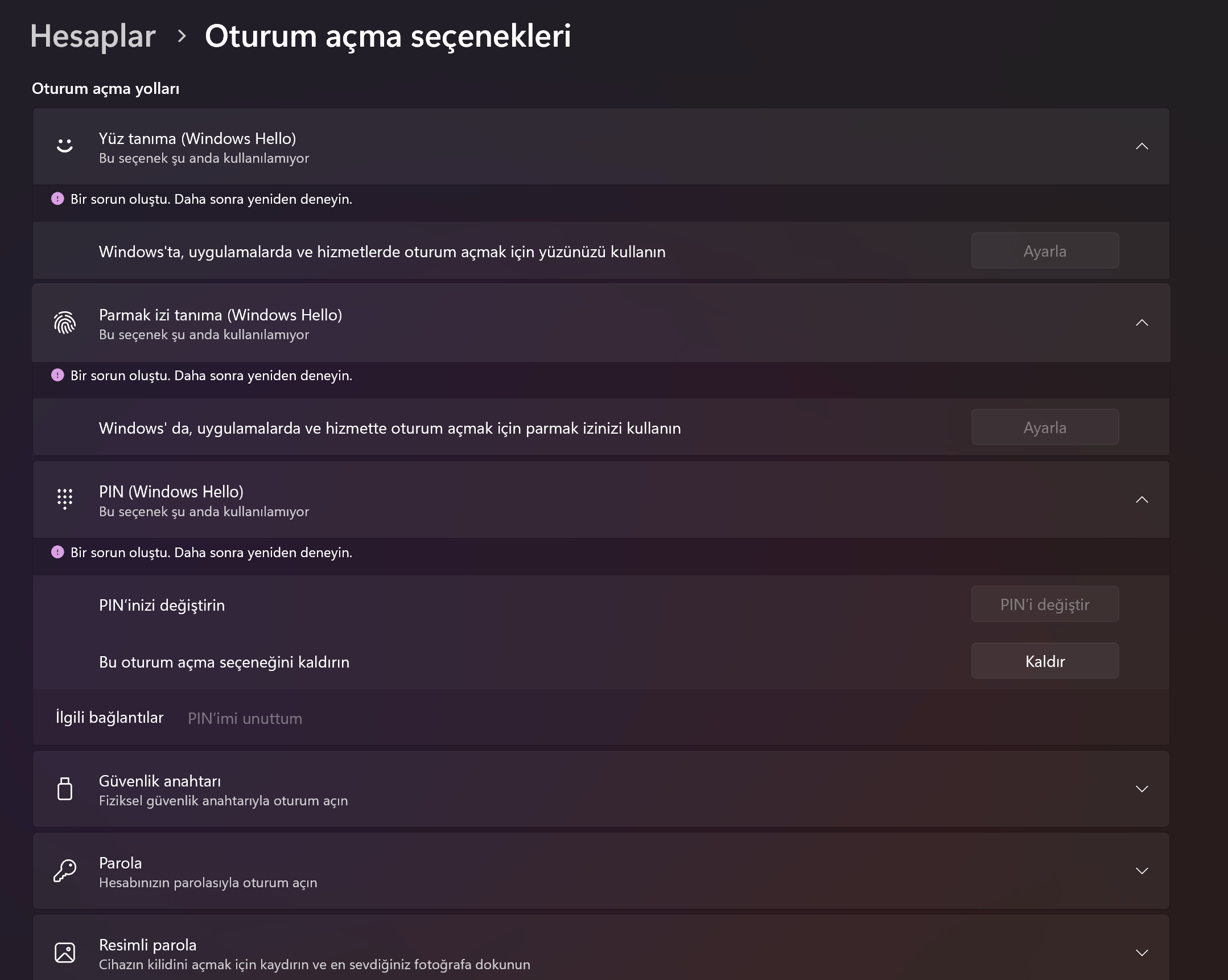Viewport: 1228px width, 980px height.
Task: Expand the Parola section chevron
Action: [x=1142, y=871]
